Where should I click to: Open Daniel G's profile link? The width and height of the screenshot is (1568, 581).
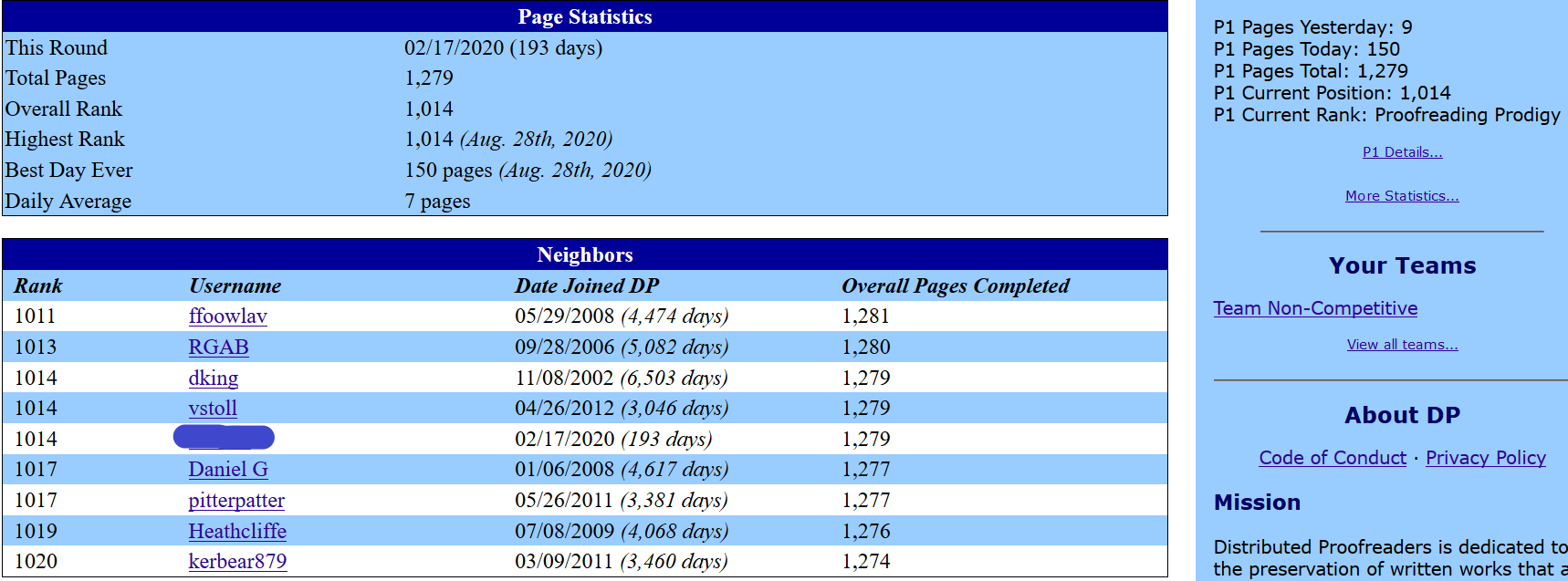point(228,470)
